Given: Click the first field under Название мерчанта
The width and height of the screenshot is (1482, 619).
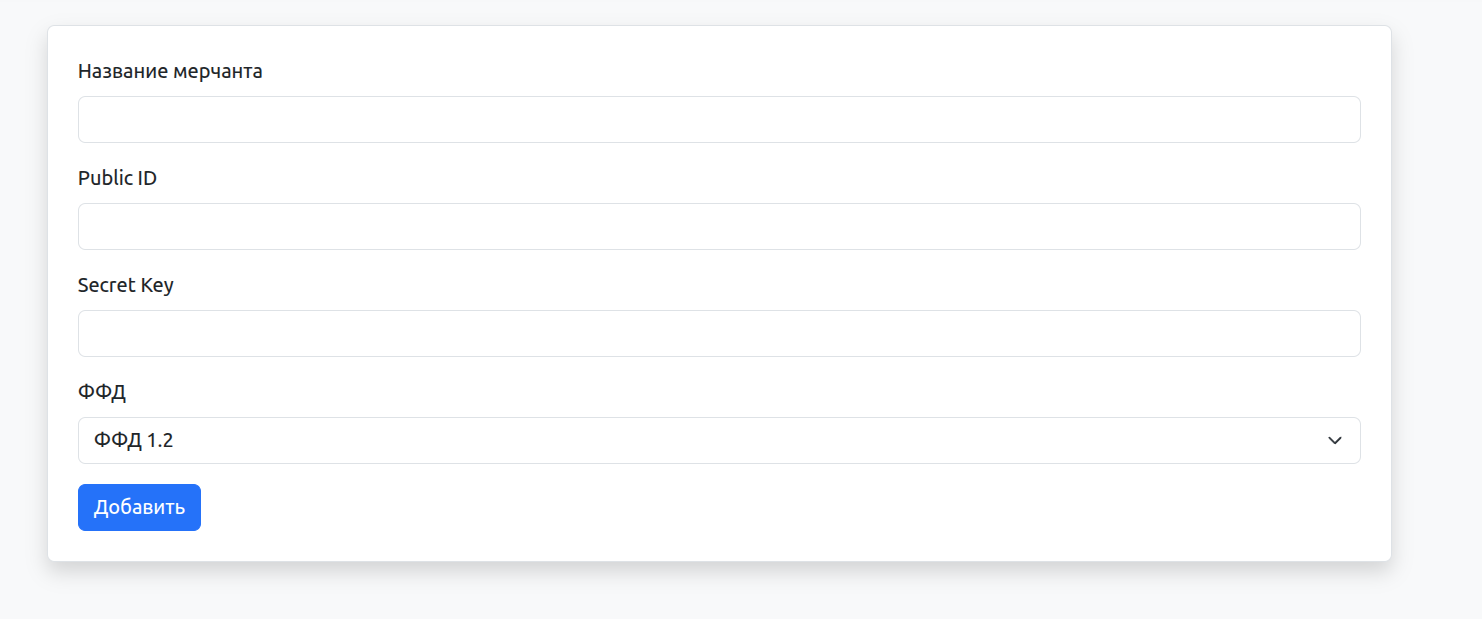Looking at the screenshot, I should tap(718, 120).
